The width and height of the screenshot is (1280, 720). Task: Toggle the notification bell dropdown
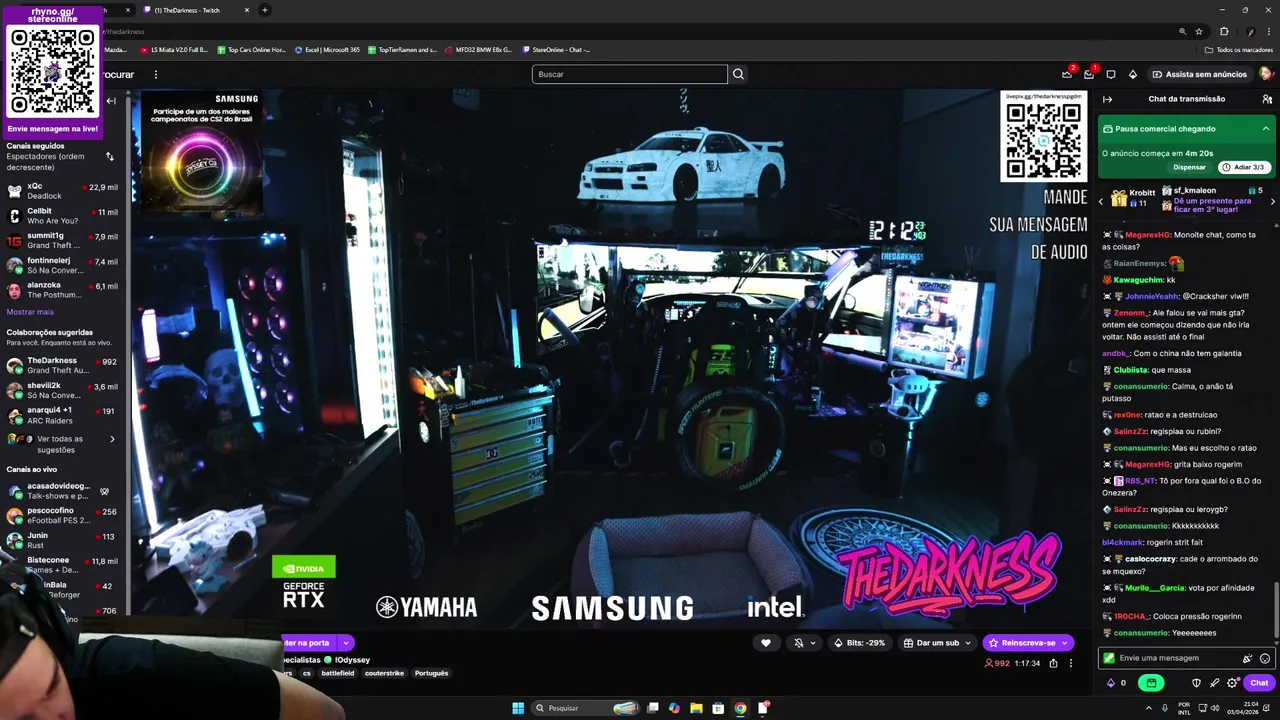pyautogui.click(x=803, y=643)
